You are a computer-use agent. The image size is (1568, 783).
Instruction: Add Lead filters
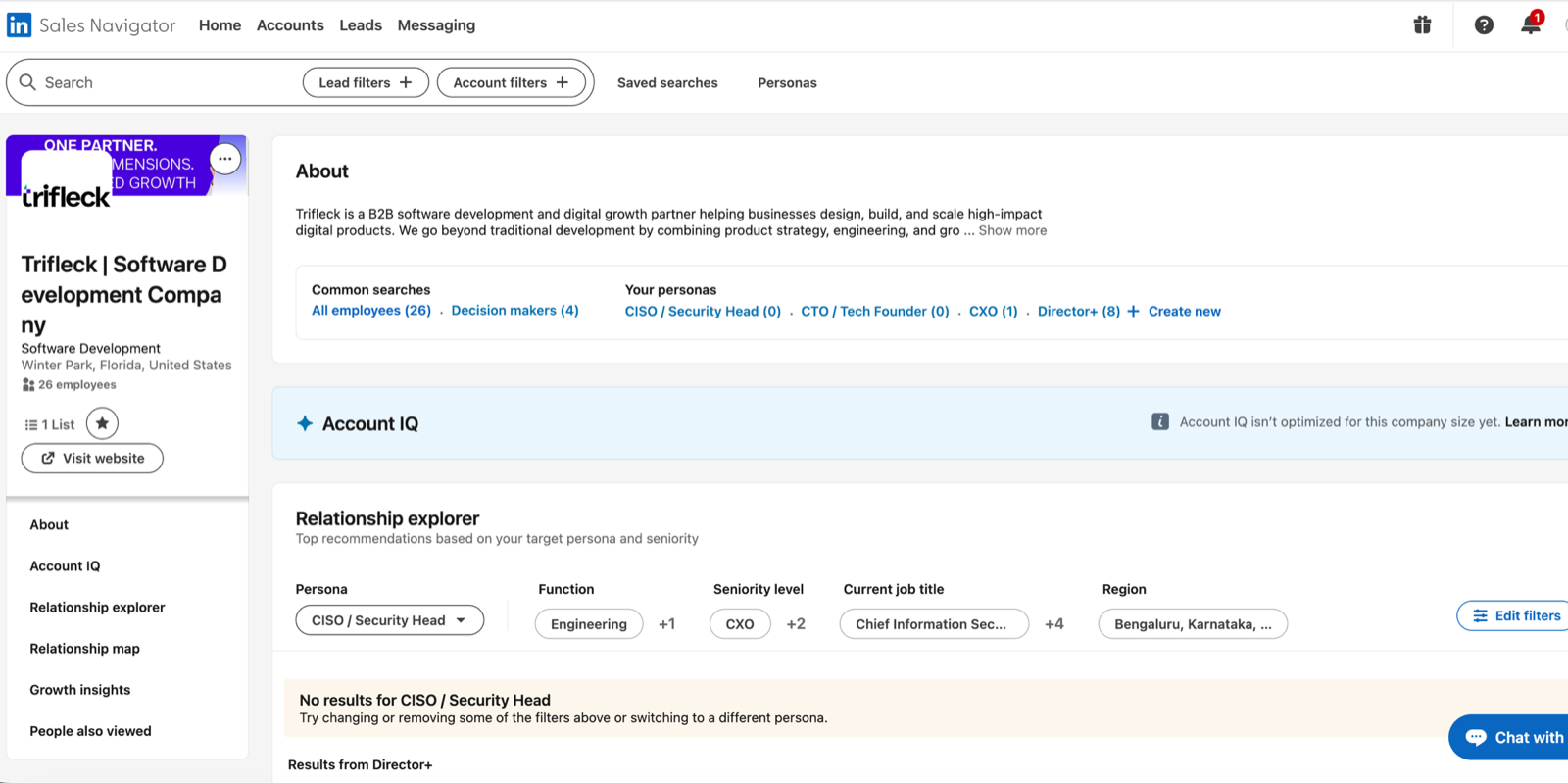click(366, 82)
